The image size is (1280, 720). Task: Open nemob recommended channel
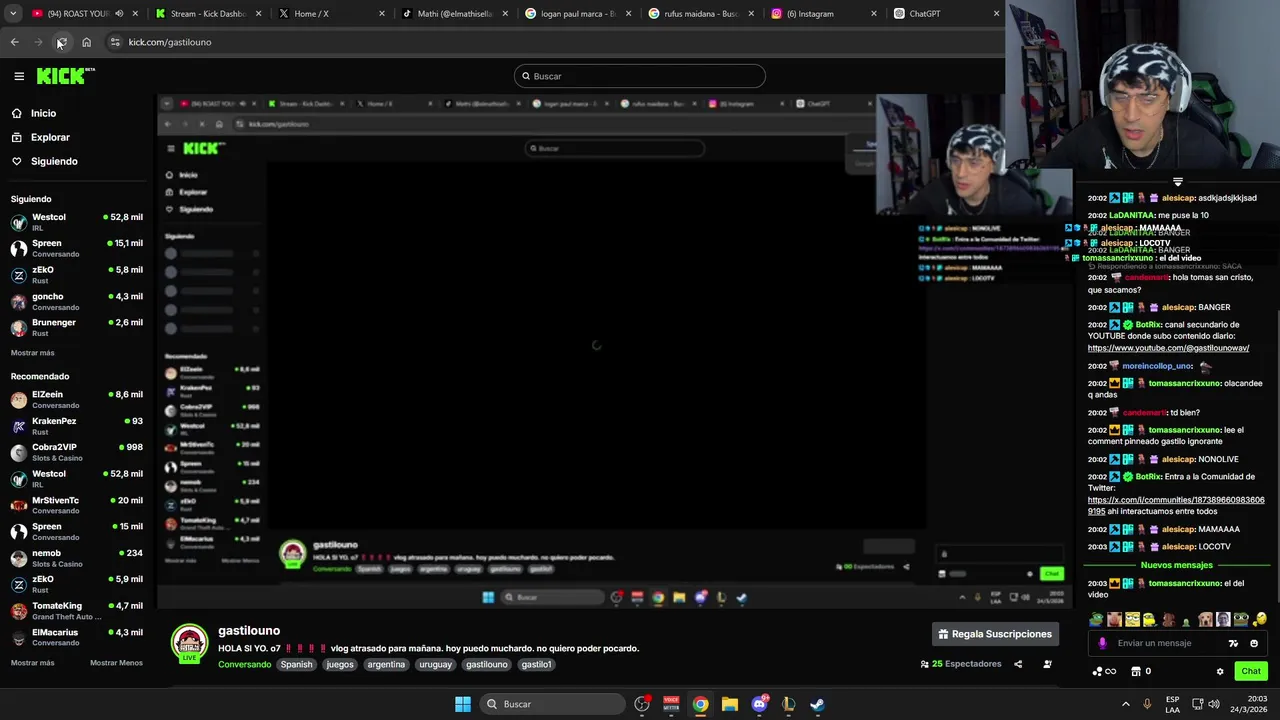point(76,558)
